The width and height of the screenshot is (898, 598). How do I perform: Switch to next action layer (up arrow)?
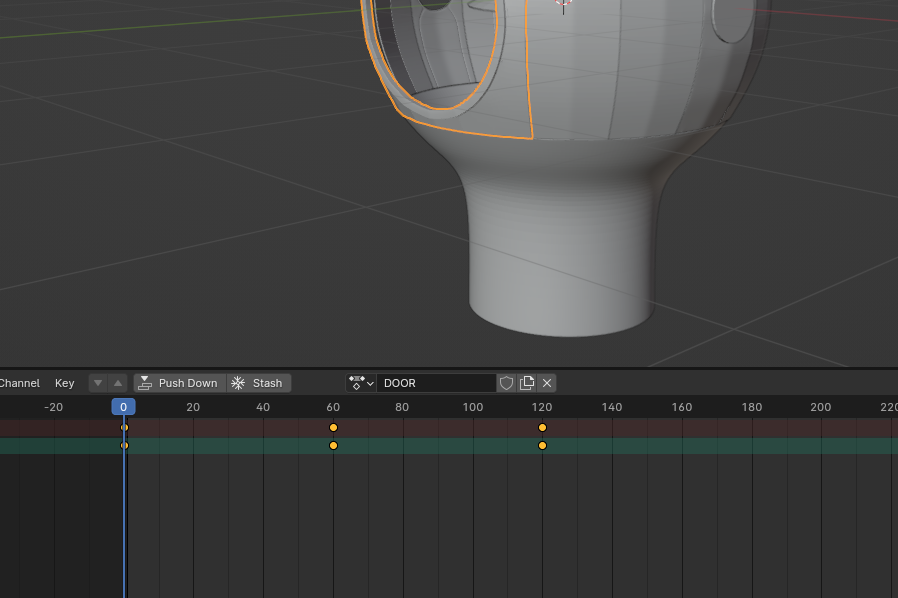pyautogui.click(x=118, y=383)
